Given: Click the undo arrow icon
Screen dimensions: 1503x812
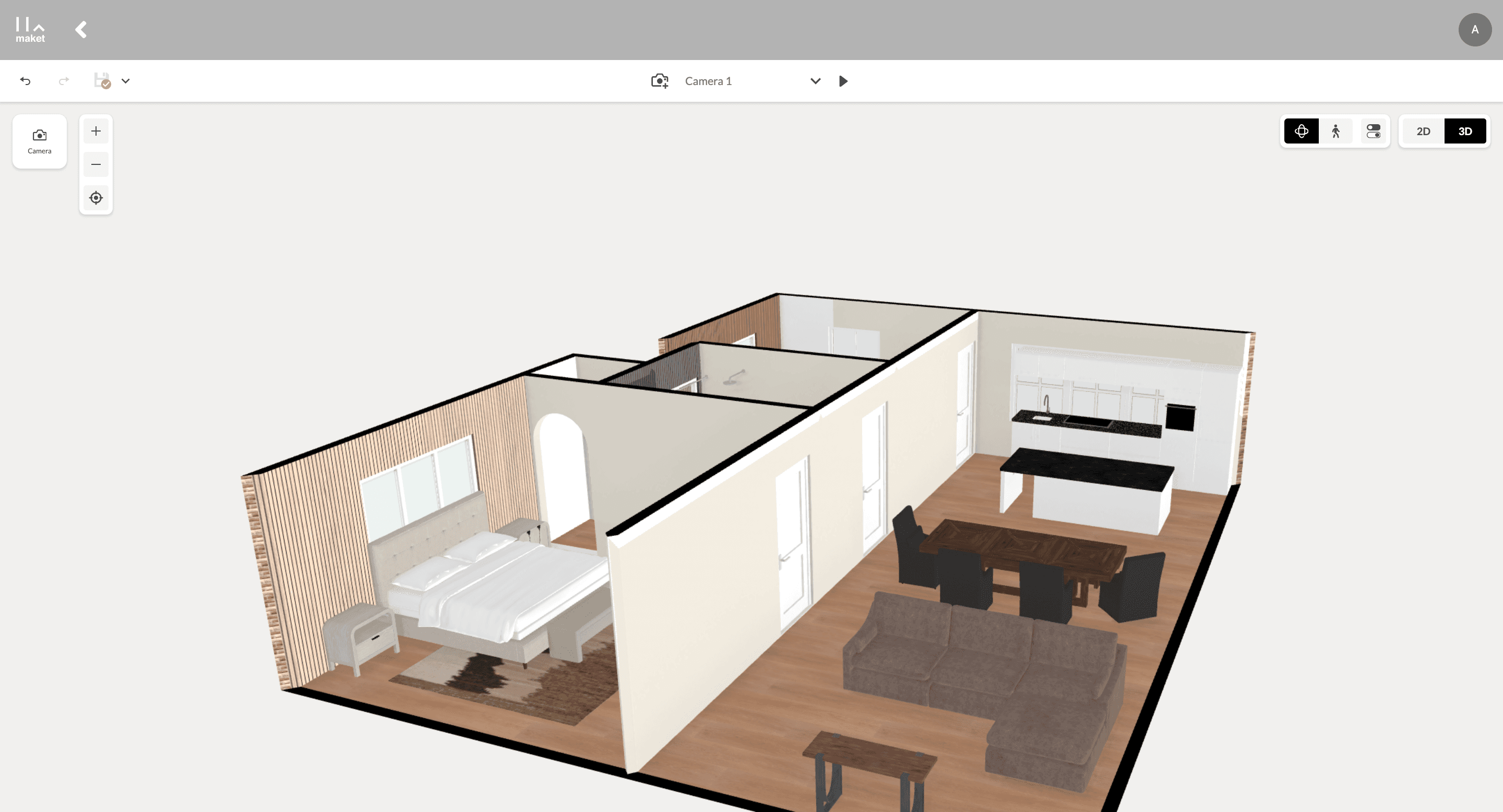Looking at the screenshot, I should point(25,81).
